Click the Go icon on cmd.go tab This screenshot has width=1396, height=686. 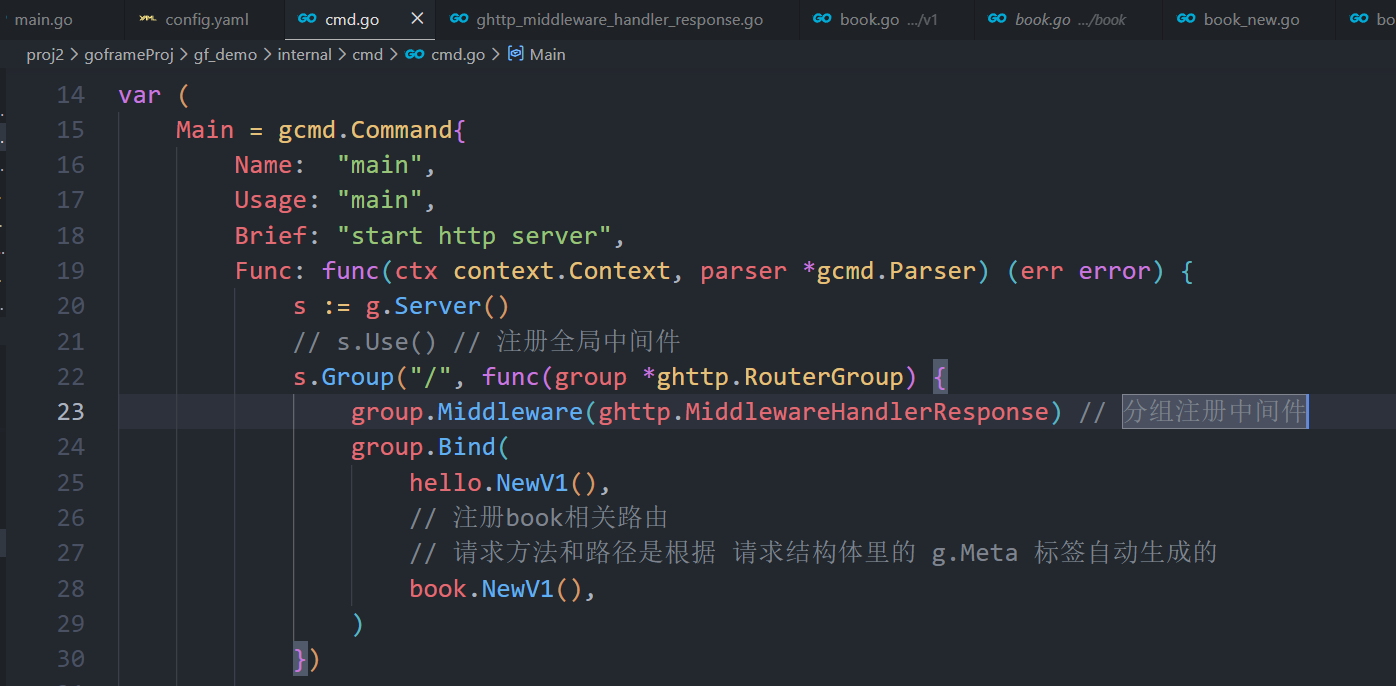pyautogui.click(x=308, y=19)
